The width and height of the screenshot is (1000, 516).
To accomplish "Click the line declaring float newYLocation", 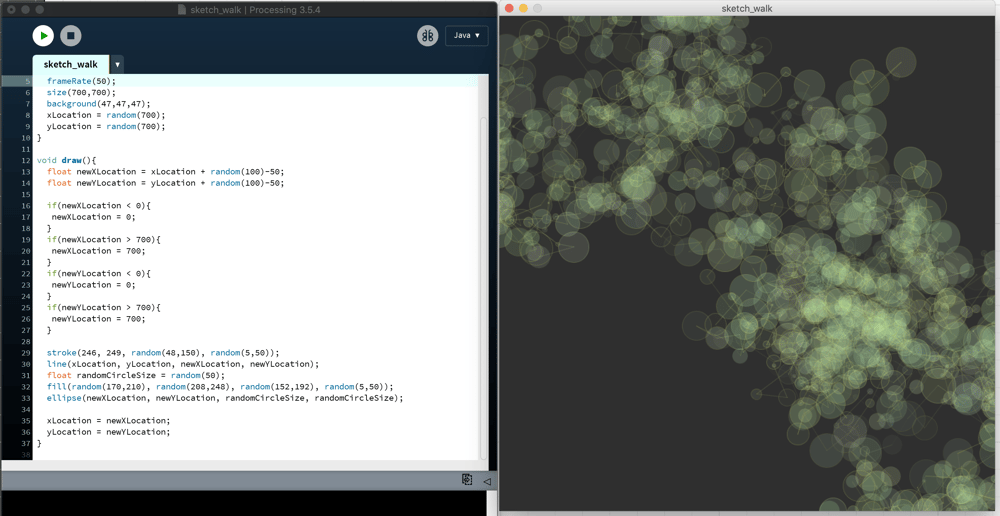I will pos(165,183).
